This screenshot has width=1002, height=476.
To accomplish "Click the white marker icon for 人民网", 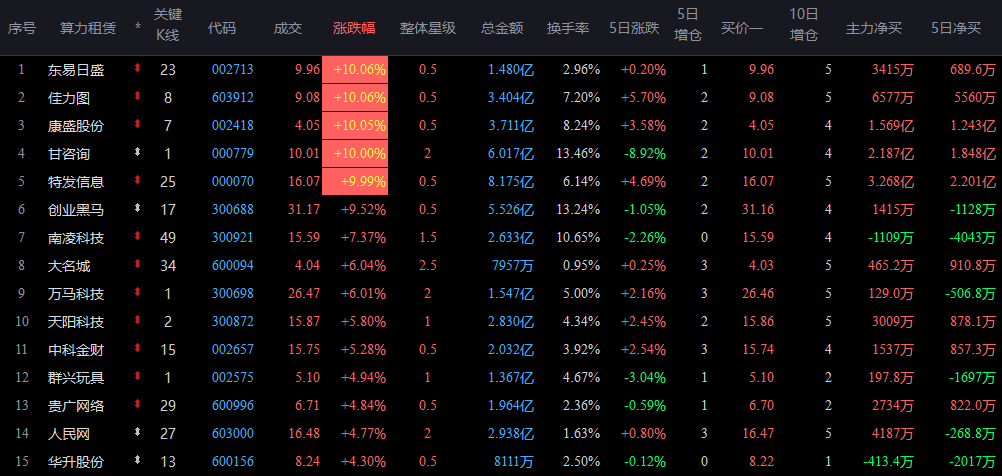I will click(x=137, y=432).
